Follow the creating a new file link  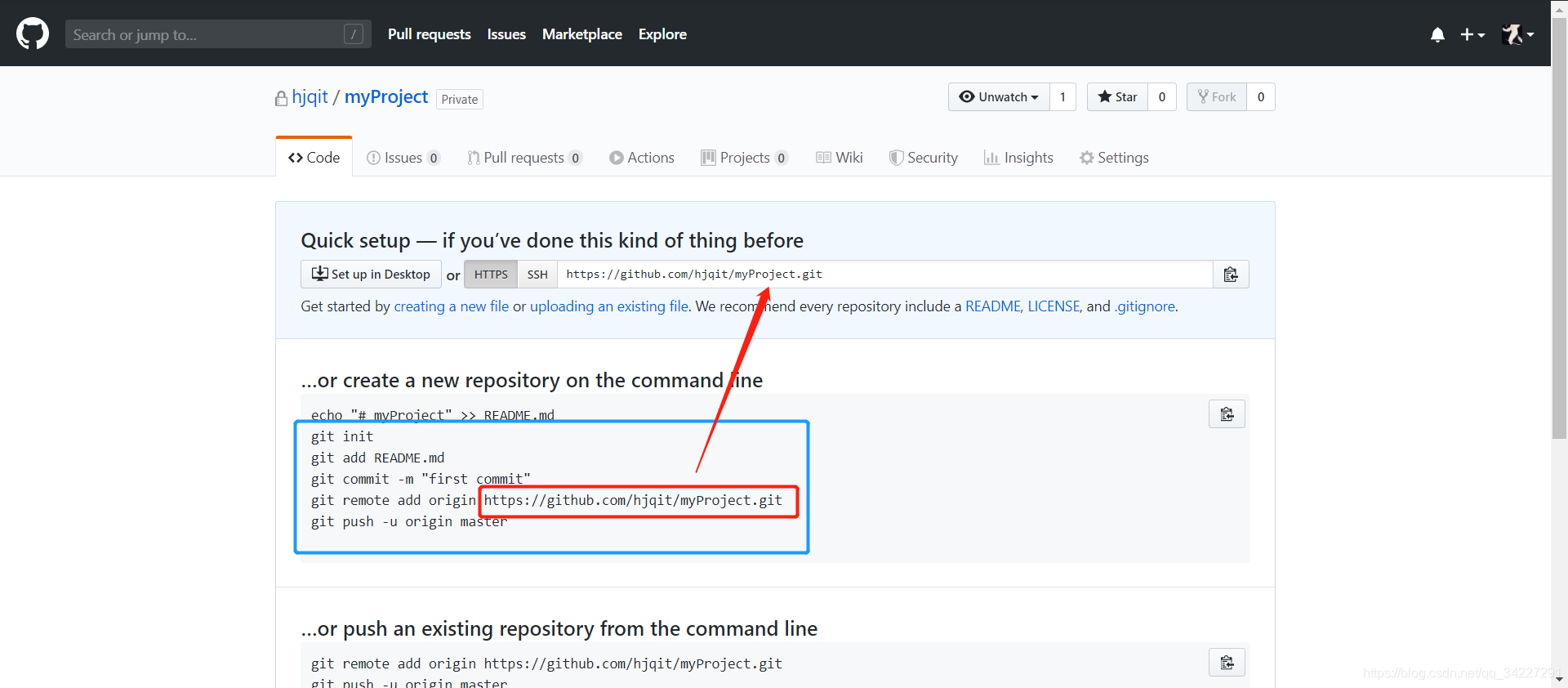coord(451,306)
